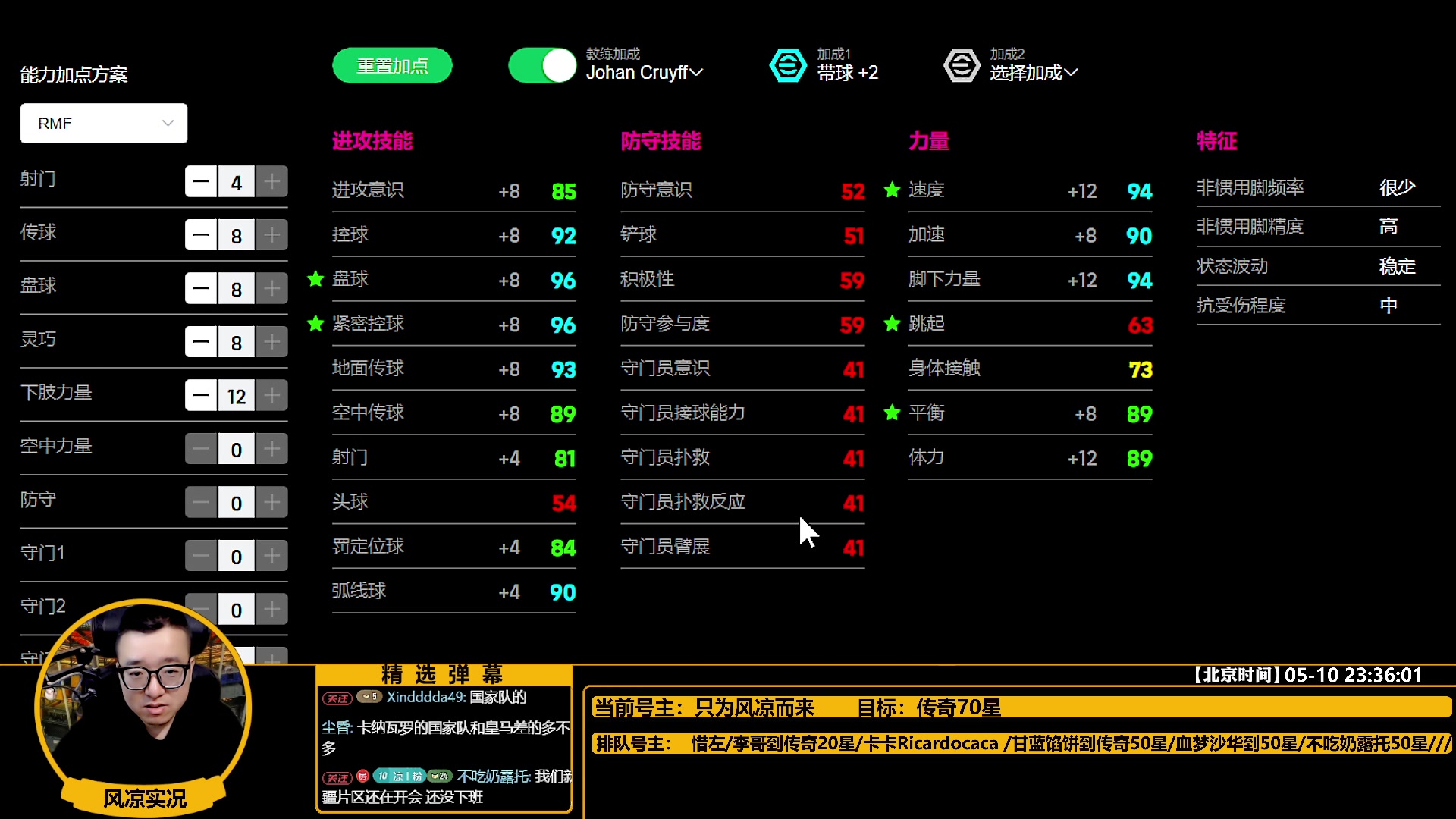
Task: Select the 防守技能 section heading
Action: 661,141
